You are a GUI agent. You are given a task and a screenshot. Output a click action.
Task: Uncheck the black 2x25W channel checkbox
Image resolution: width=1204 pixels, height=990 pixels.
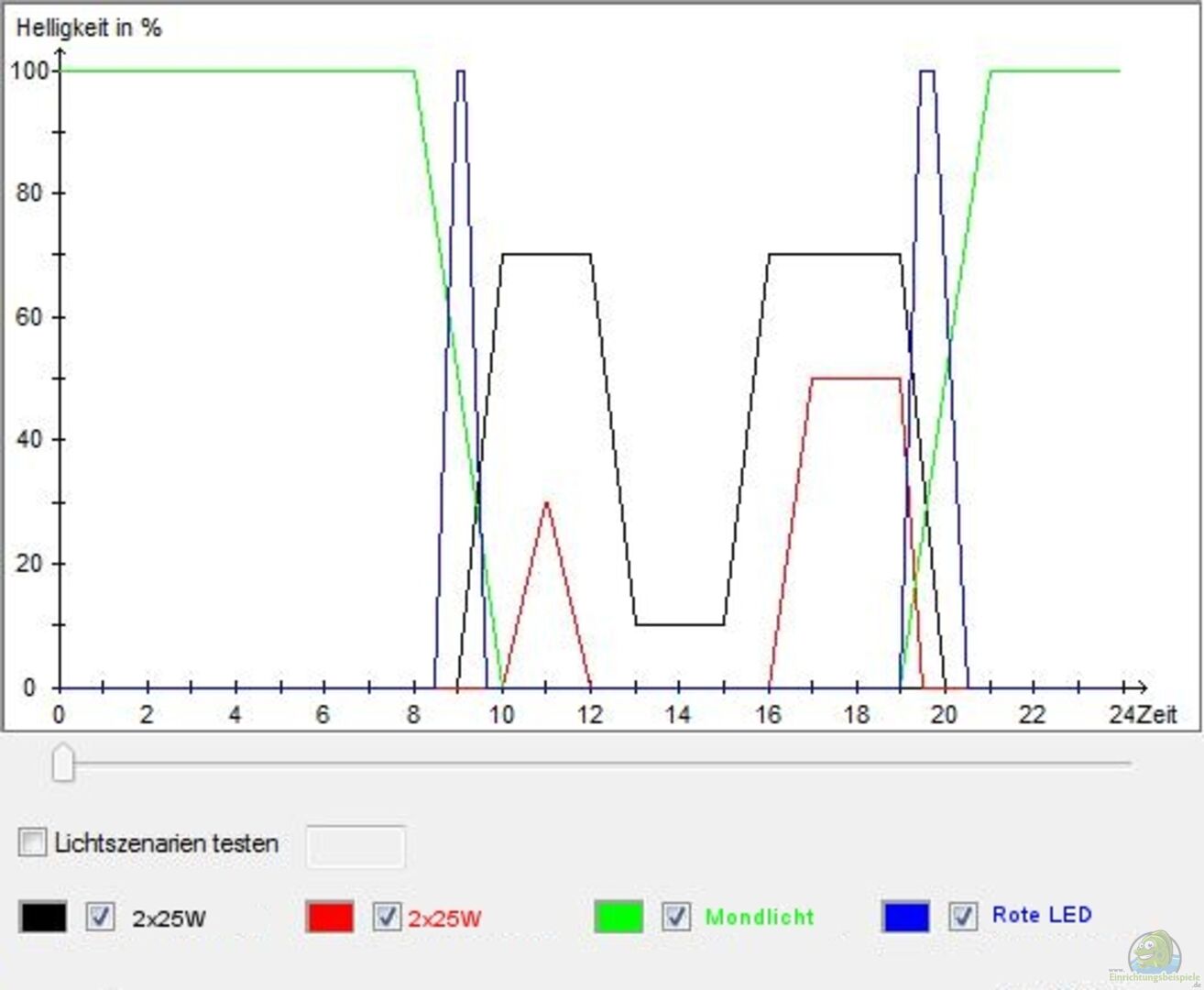click(x=100, y=917)
